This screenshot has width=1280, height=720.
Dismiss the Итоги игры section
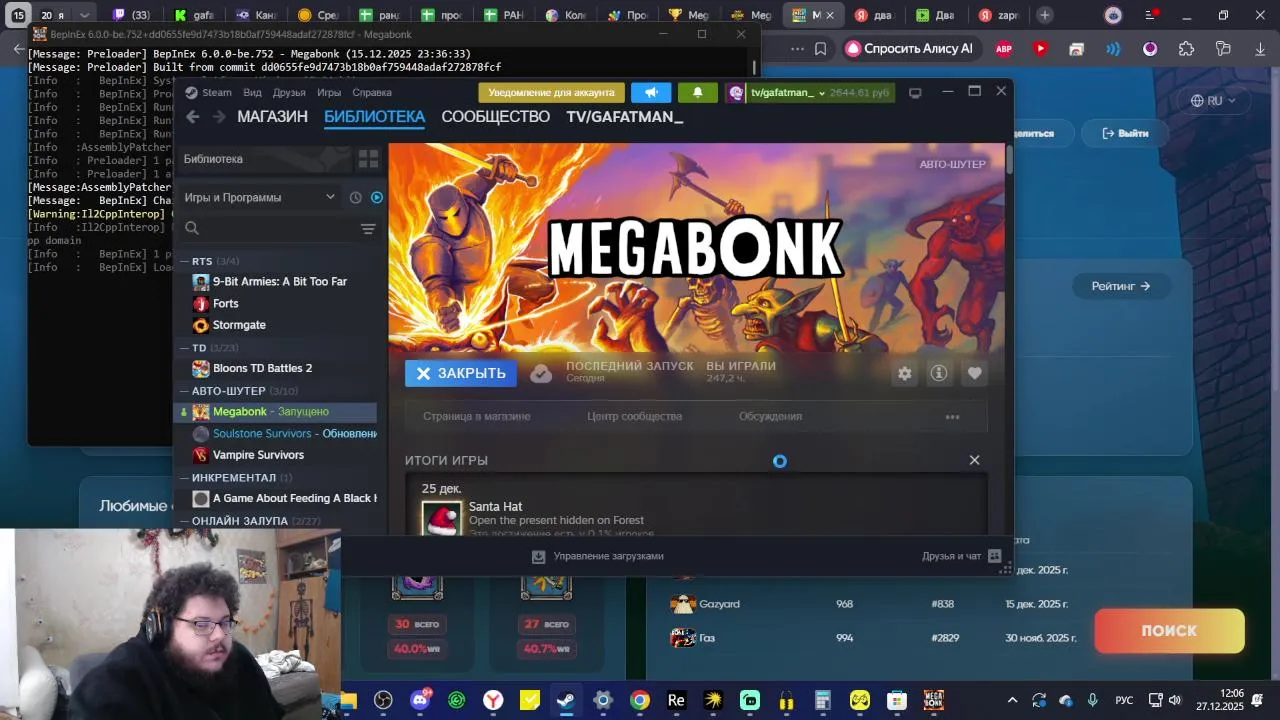pos(974,460)
